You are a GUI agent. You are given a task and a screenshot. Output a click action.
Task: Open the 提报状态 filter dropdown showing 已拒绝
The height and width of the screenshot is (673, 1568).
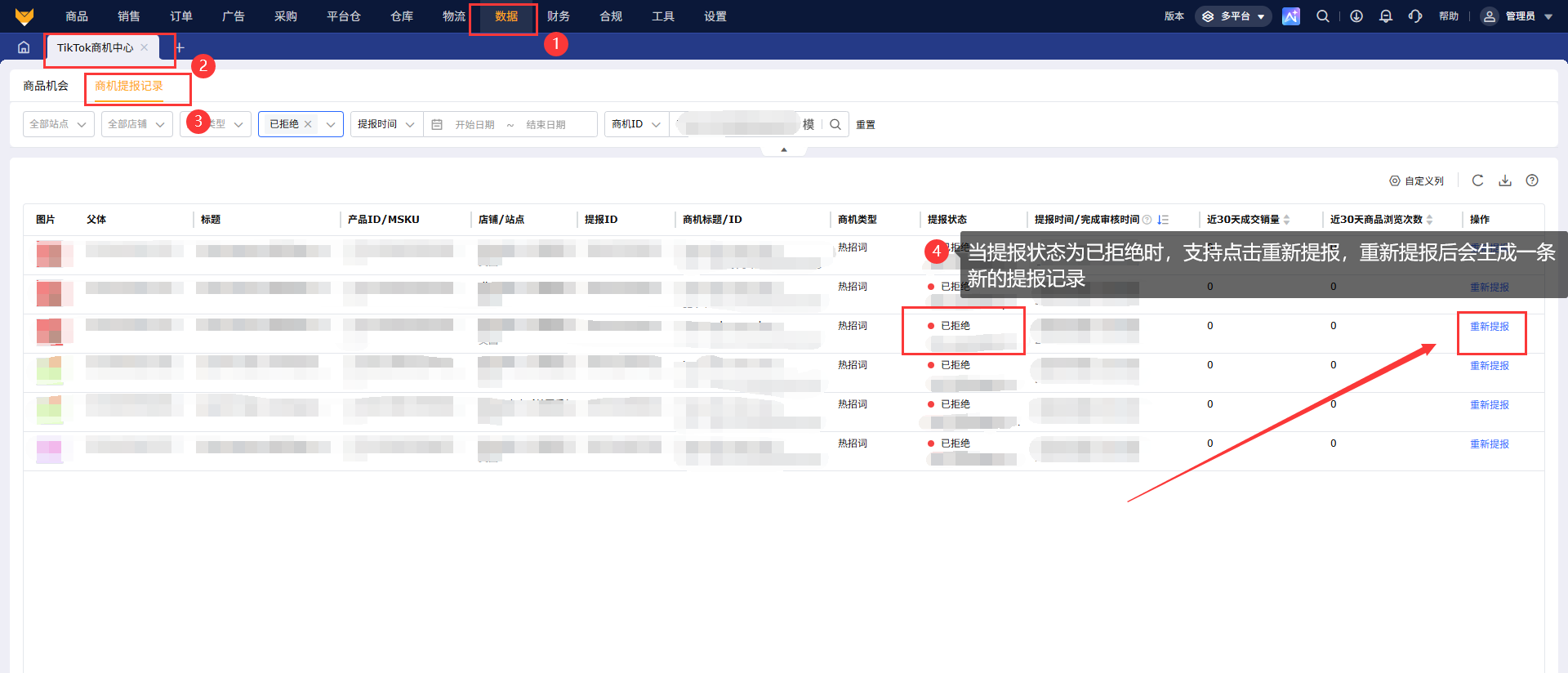tap(301, 124)
